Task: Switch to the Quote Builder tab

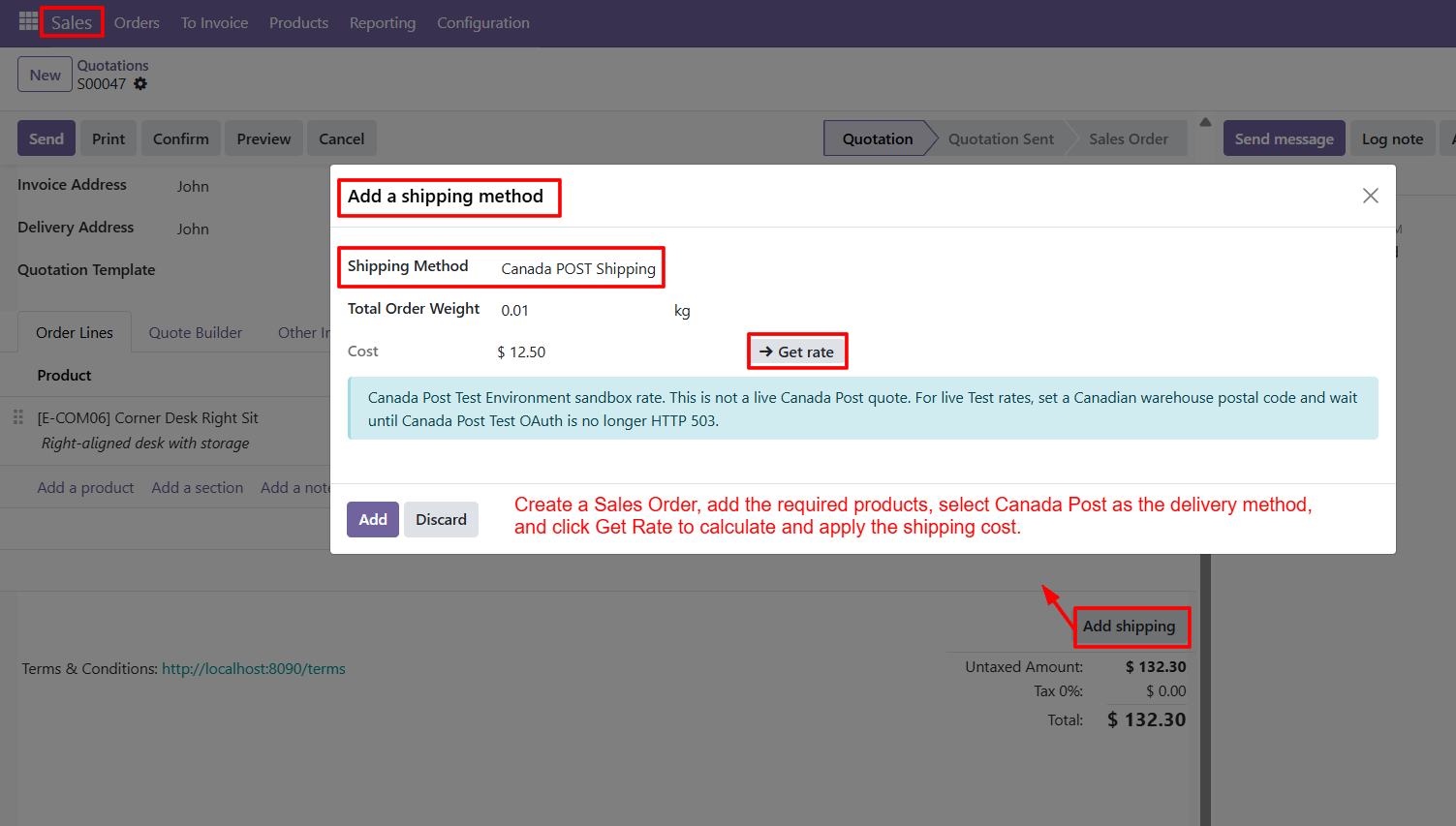Action: click(196, 332)
